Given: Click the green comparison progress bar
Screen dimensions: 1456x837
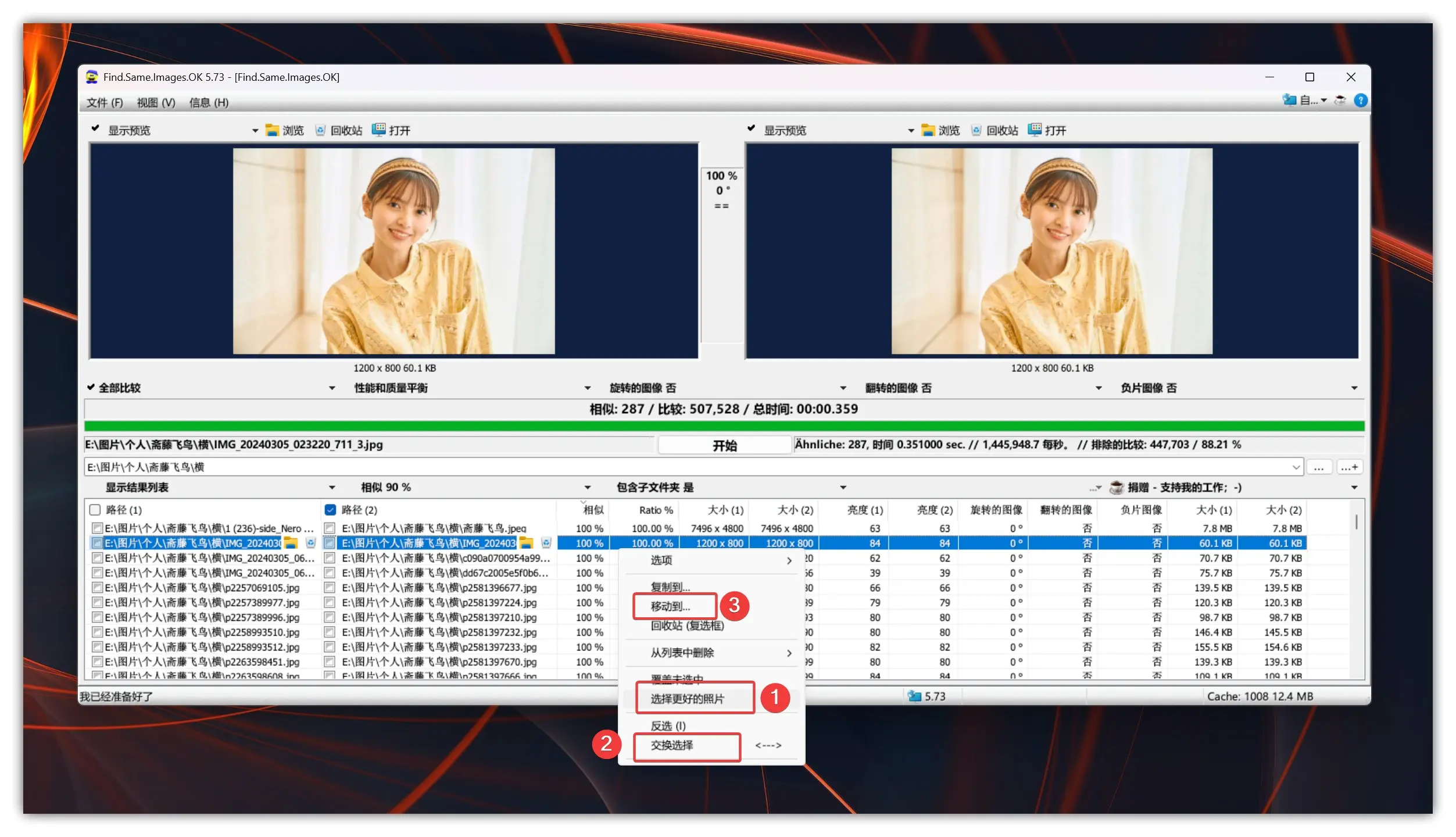Looking at the screenshot, I should click(724, 426).
